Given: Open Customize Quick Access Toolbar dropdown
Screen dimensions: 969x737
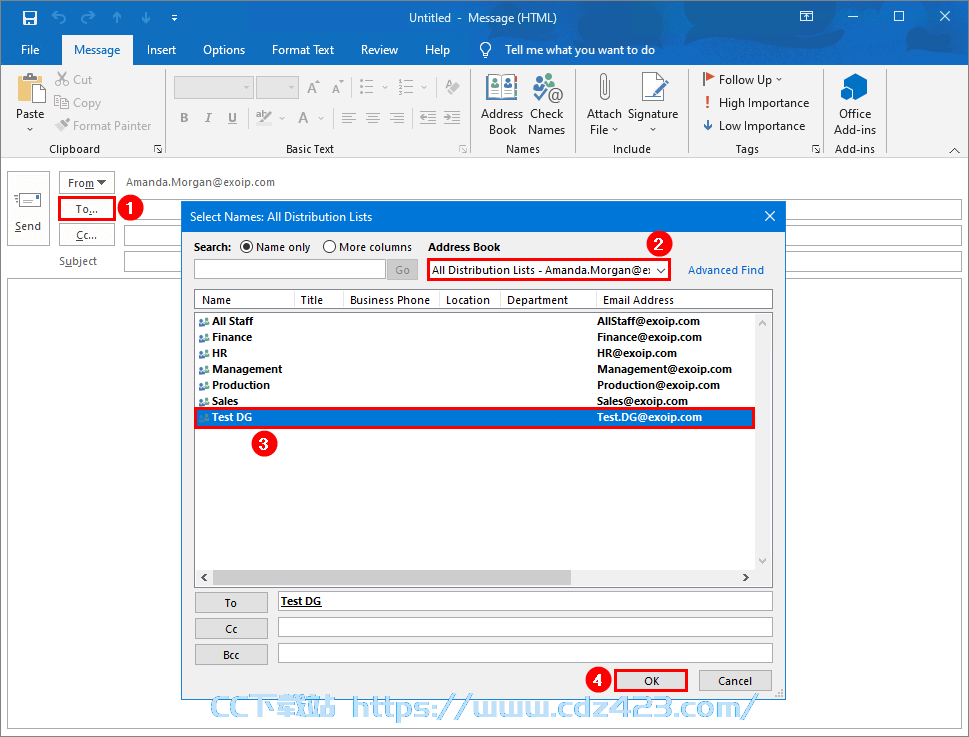Looking at the screenshot, I should (x=174, y=18).
